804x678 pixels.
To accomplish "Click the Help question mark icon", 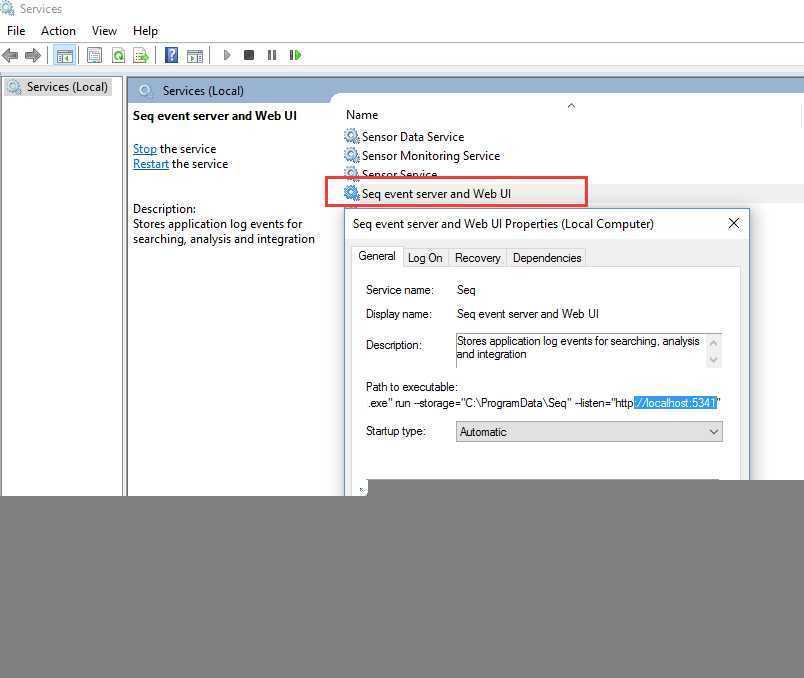I will [x=171, y=55].
